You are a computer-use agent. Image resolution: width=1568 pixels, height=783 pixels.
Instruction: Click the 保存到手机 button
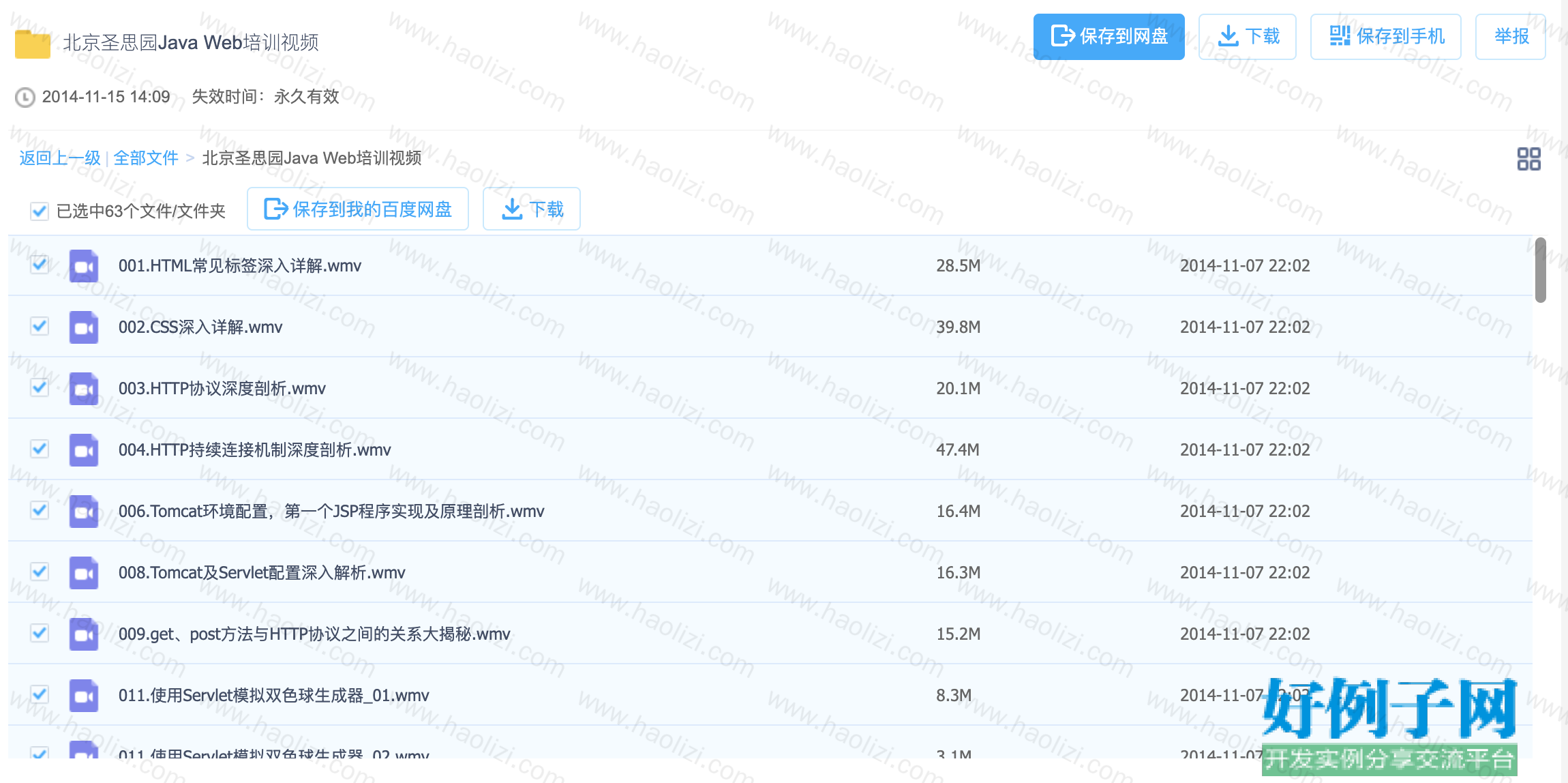pyautogui.click(x=1385, y=37)
